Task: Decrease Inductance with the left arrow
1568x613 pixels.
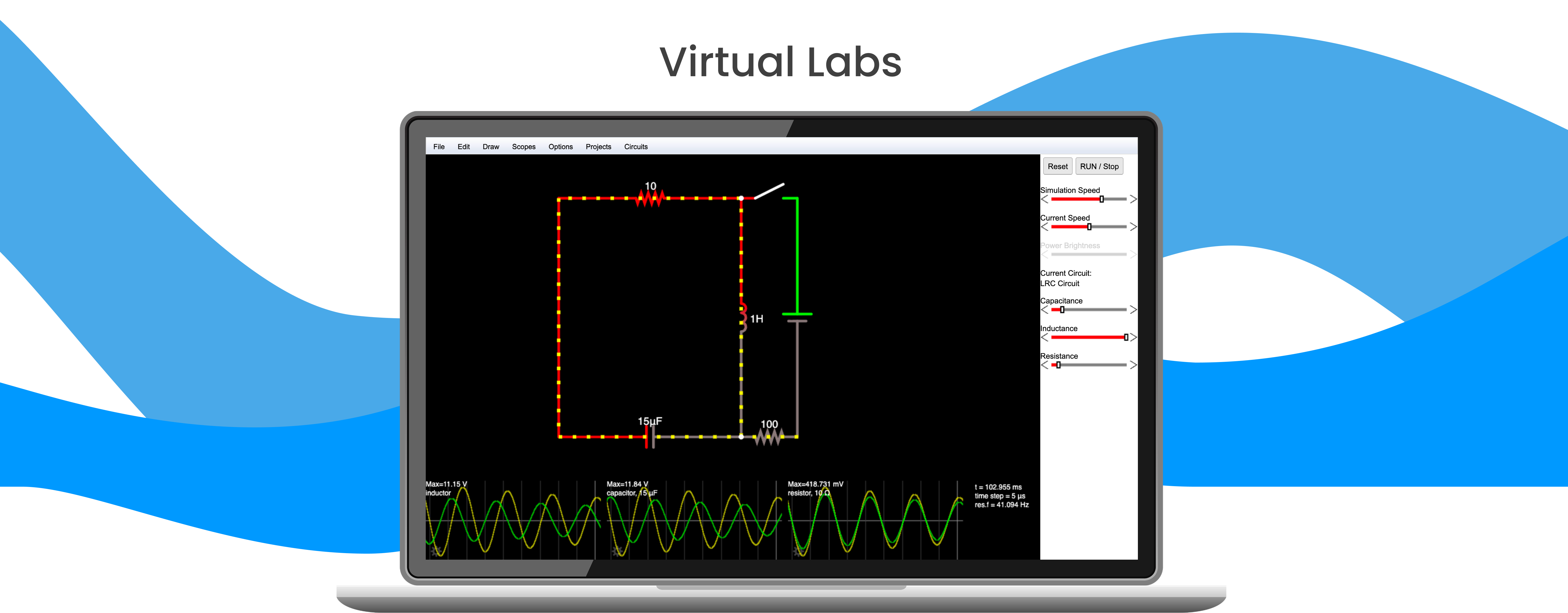Action: [x=1045, y=337]
